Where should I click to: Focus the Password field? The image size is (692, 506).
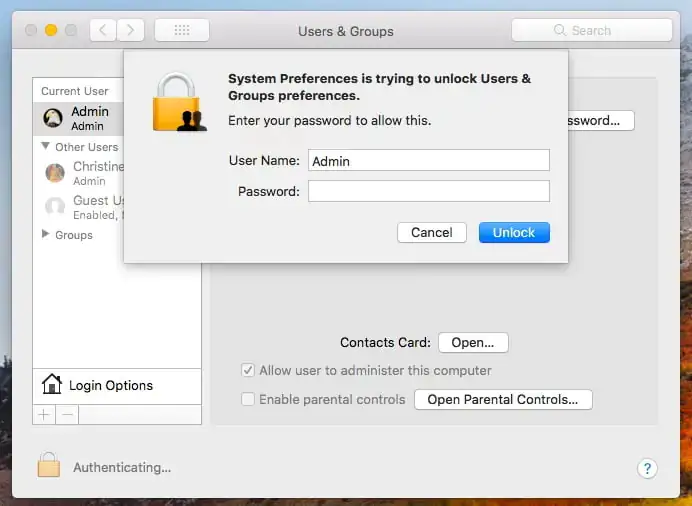point(429,191)
